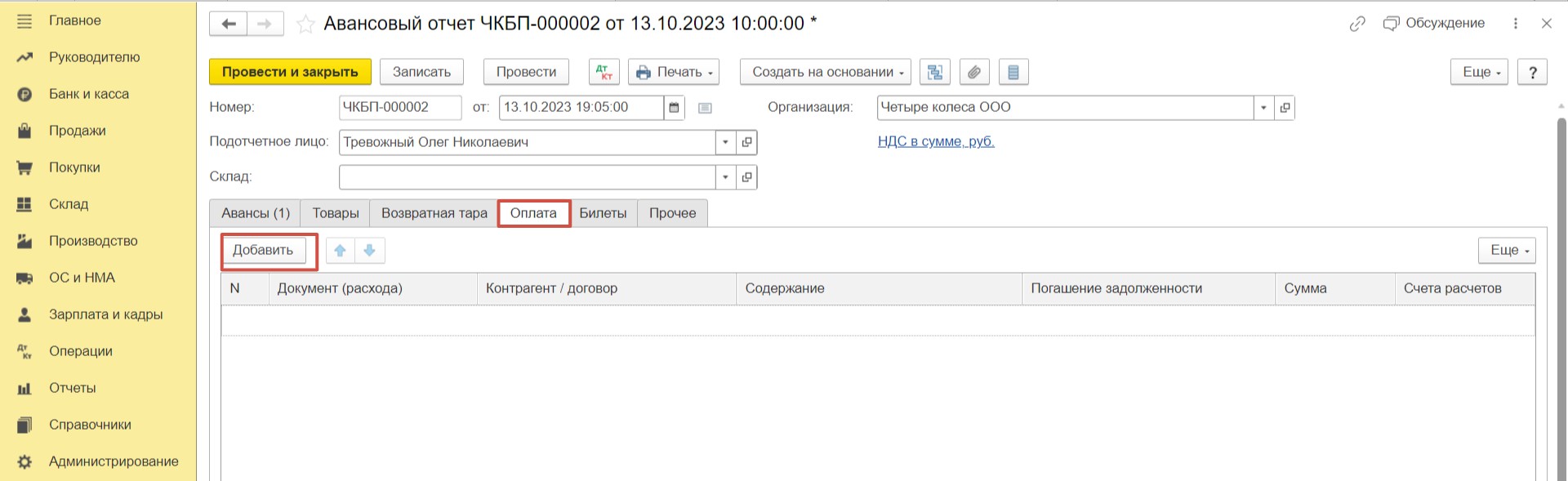1568x481 pixels.
Task: Click the Сумма column header
Action: [1335, 288]
